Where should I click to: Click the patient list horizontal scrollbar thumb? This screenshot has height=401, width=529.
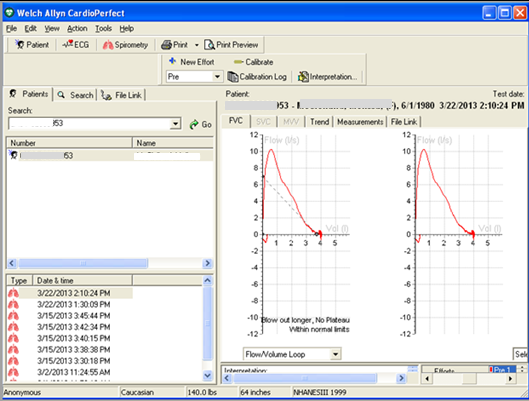coord(83,263)
